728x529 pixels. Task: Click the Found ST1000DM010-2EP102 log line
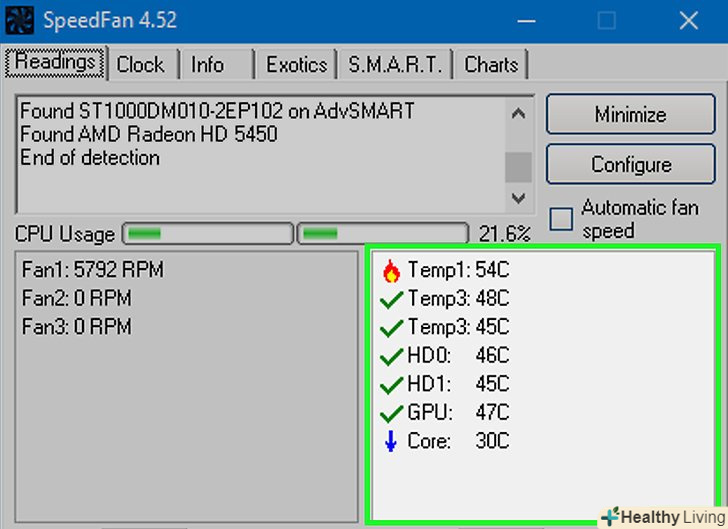217,111
